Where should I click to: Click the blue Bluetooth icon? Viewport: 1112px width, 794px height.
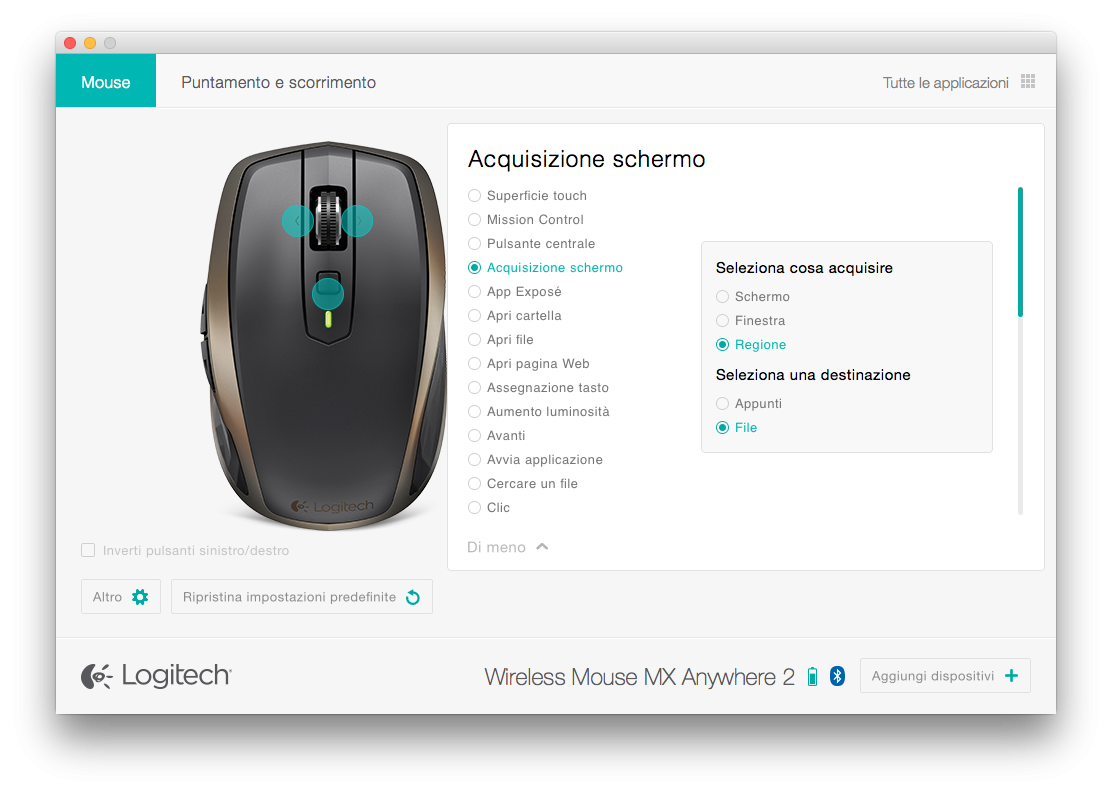[x=837, y=676]
